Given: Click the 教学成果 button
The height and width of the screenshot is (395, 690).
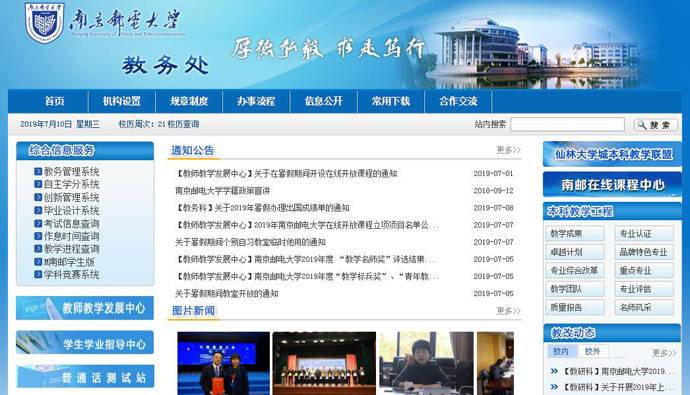Looking at the screenshot, I should click(576, 234).
